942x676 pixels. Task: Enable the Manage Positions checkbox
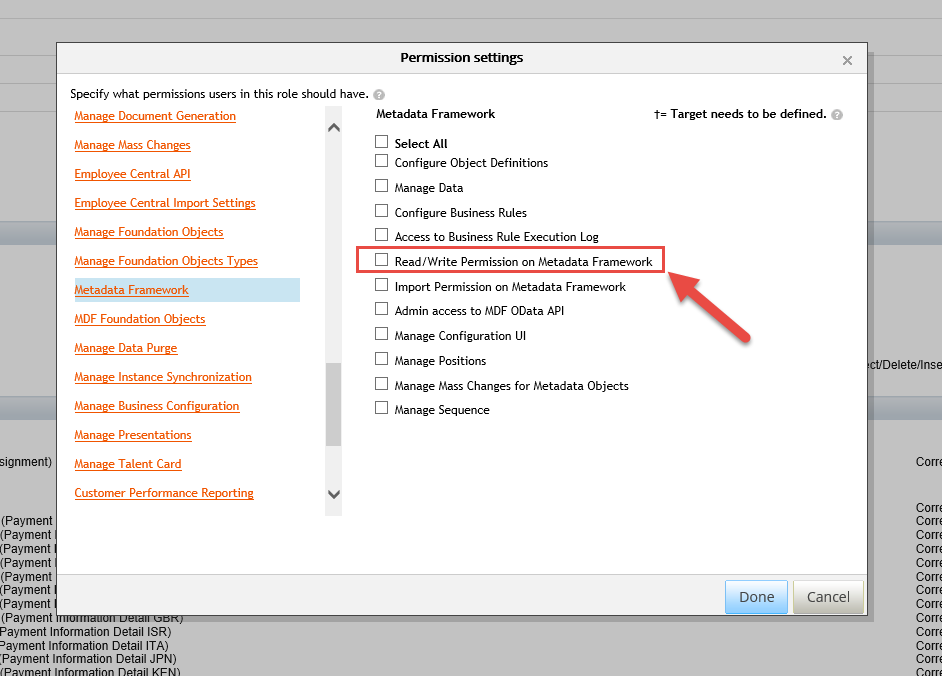coord(381,359)
